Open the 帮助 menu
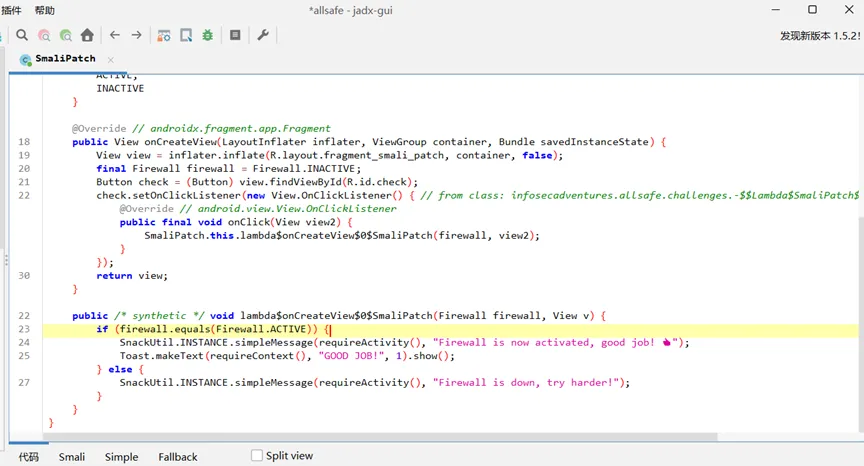Screen dimensions: 864x466 (x=45, y=10)
